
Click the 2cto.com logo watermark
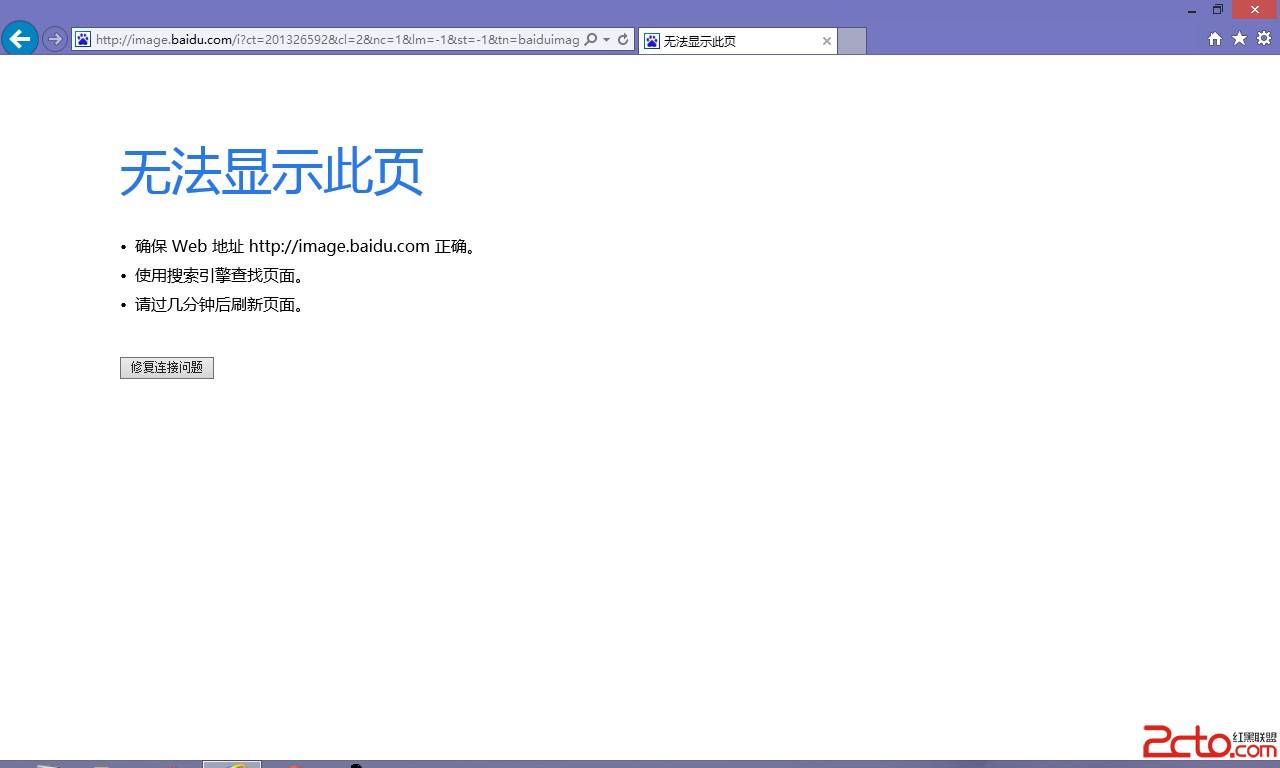[1209, 742]
